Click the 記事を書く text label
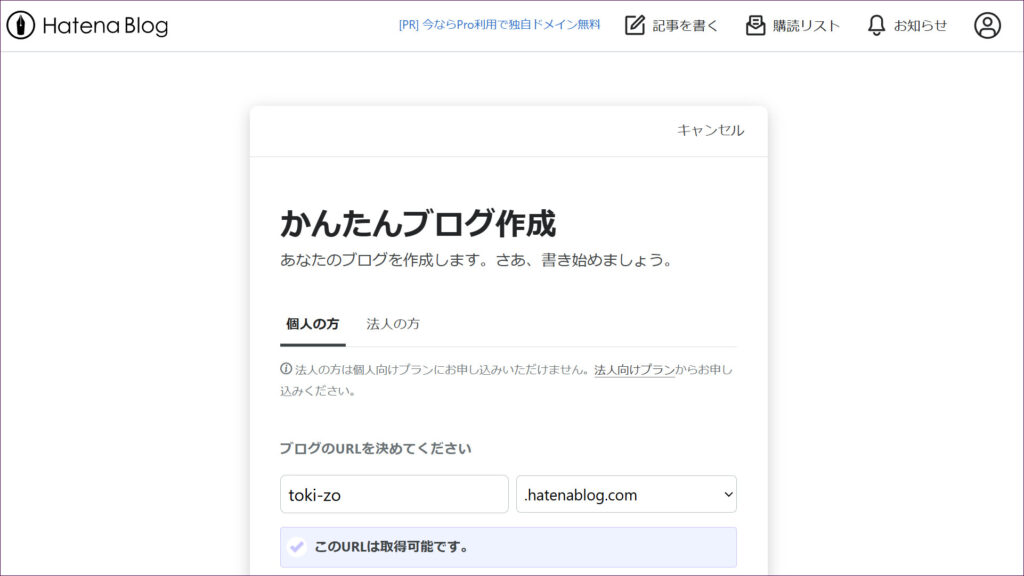The width and height of the screenshot is (1024, 576). click(x=686, y=26)
